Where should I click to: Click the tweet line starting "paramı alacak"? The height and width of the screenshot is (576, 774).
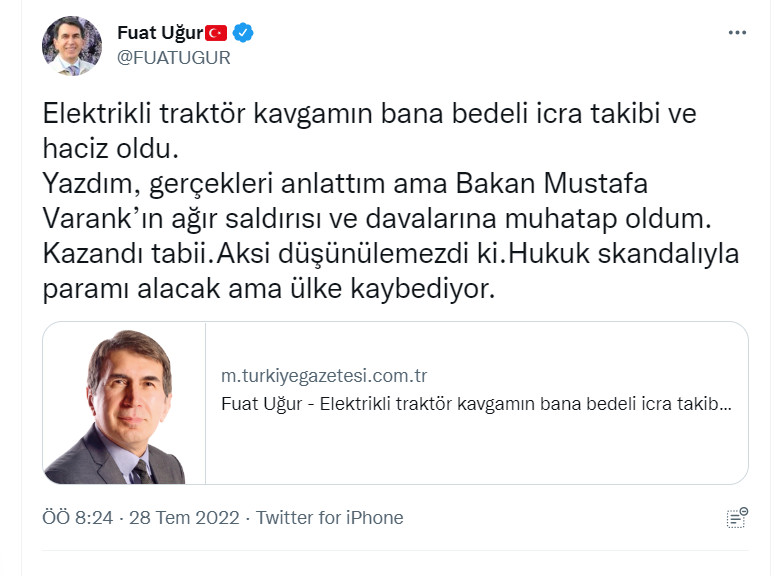tap(268, 288)
